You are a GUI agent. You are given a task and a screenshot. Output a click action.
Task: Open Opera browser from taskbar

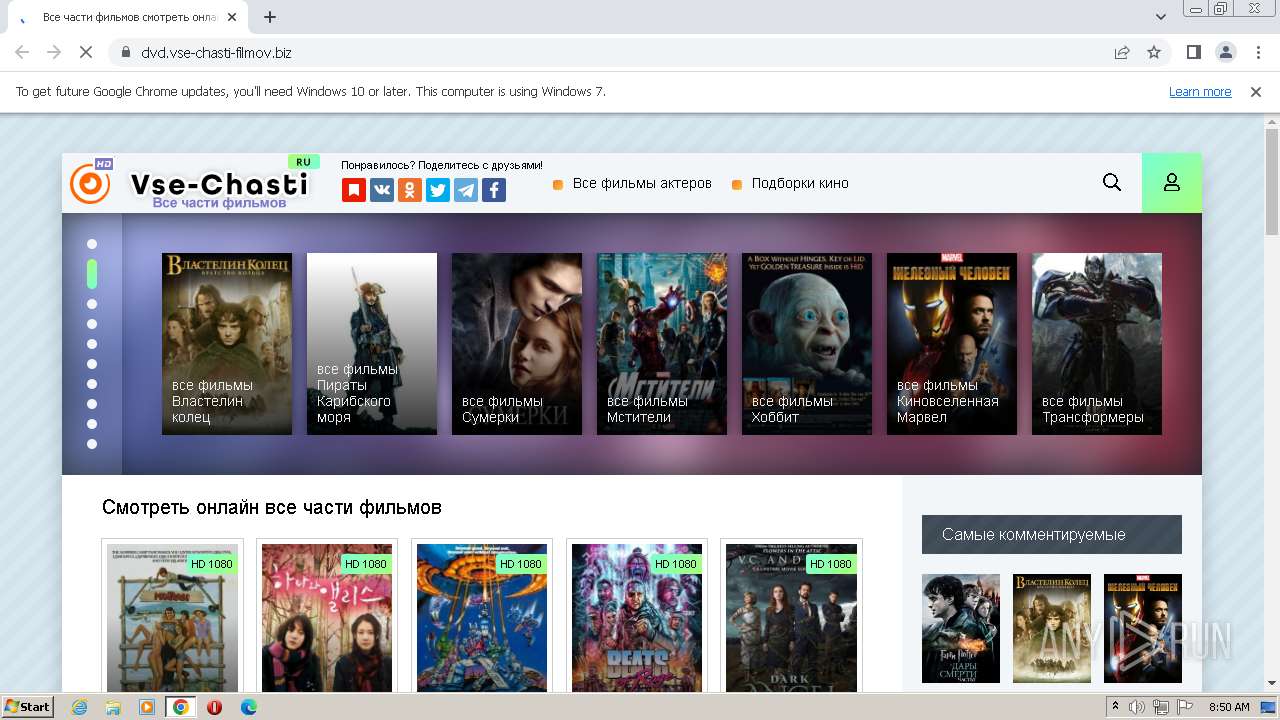214,707
